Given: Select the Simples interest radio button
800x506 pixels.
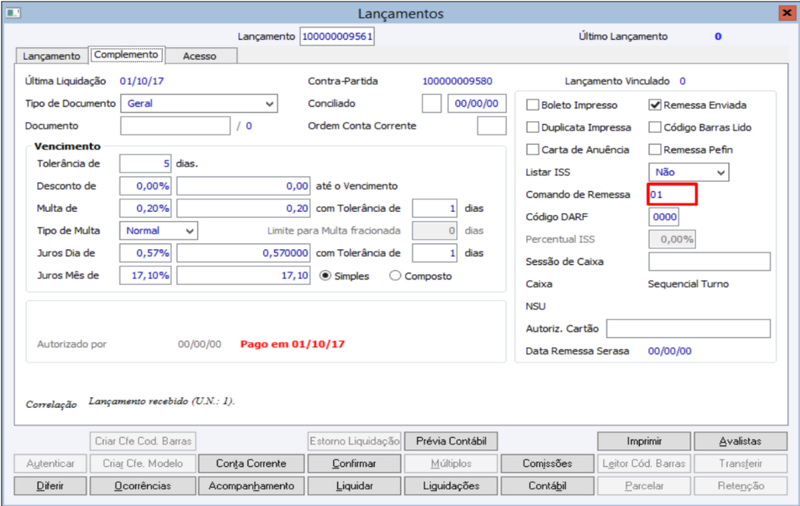Looking at the screenshot, I should coord(325,276).
